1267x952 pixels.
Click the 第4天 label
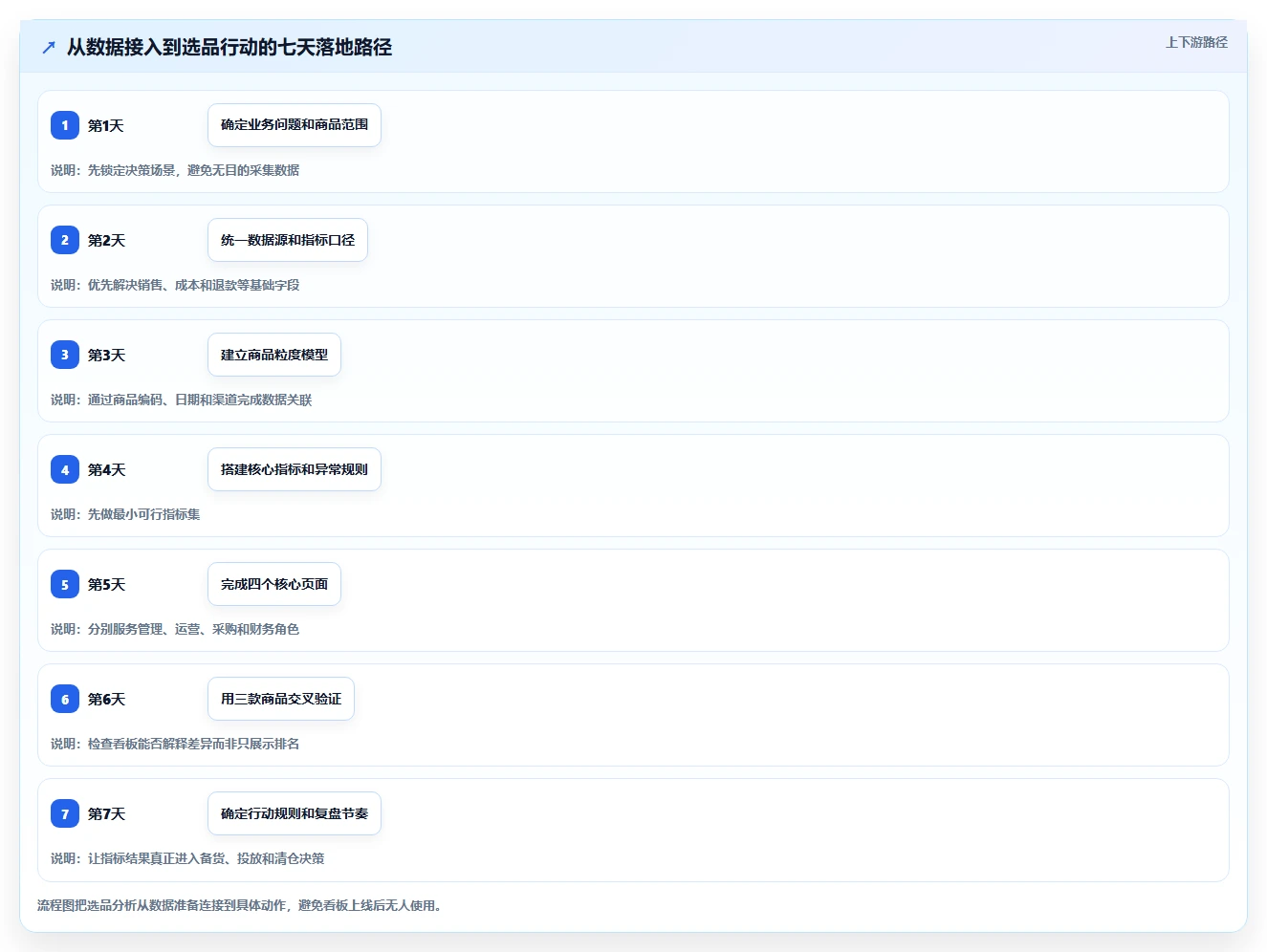[106, 469]
